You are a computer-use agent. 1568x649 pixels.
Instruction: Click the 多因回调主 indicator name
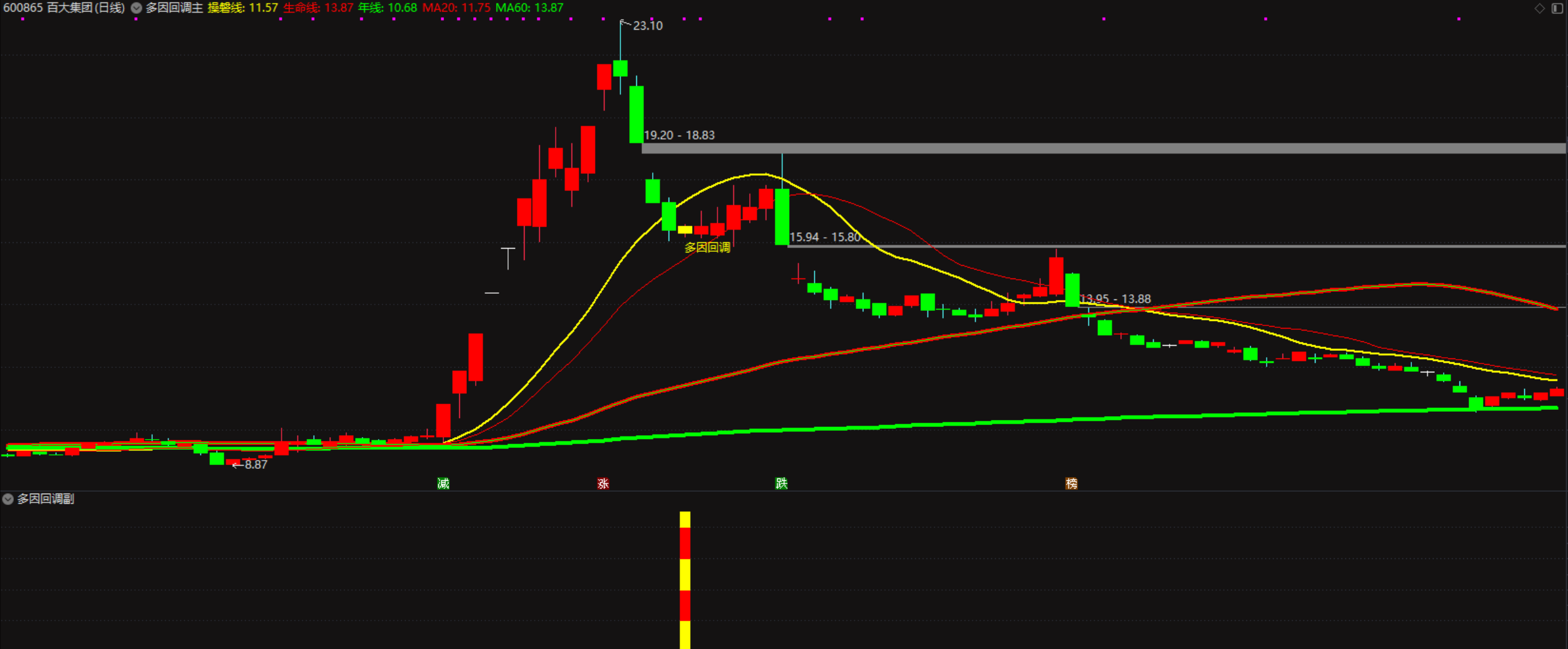tap(174, 8)
